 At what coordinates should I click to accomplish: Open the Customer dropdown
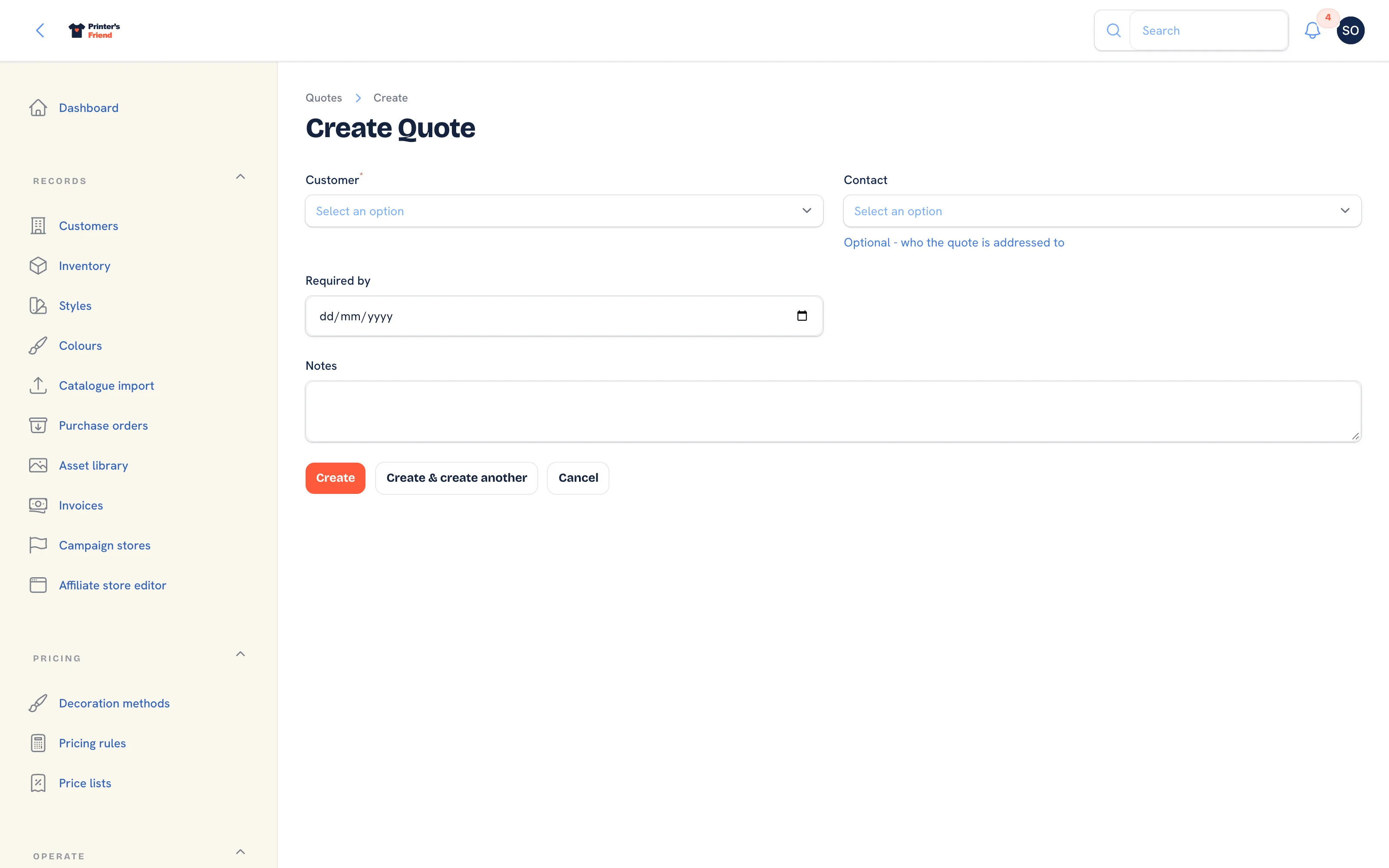(x=564, y=211)
